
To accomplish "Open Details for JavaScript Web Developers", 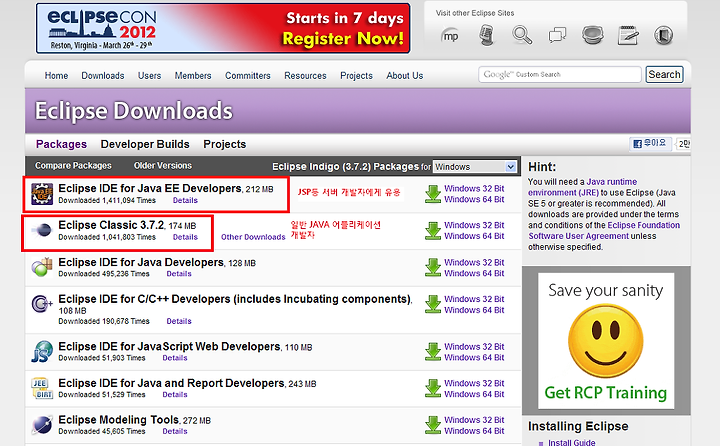I will pyautogui.click(x=174, y=358).
